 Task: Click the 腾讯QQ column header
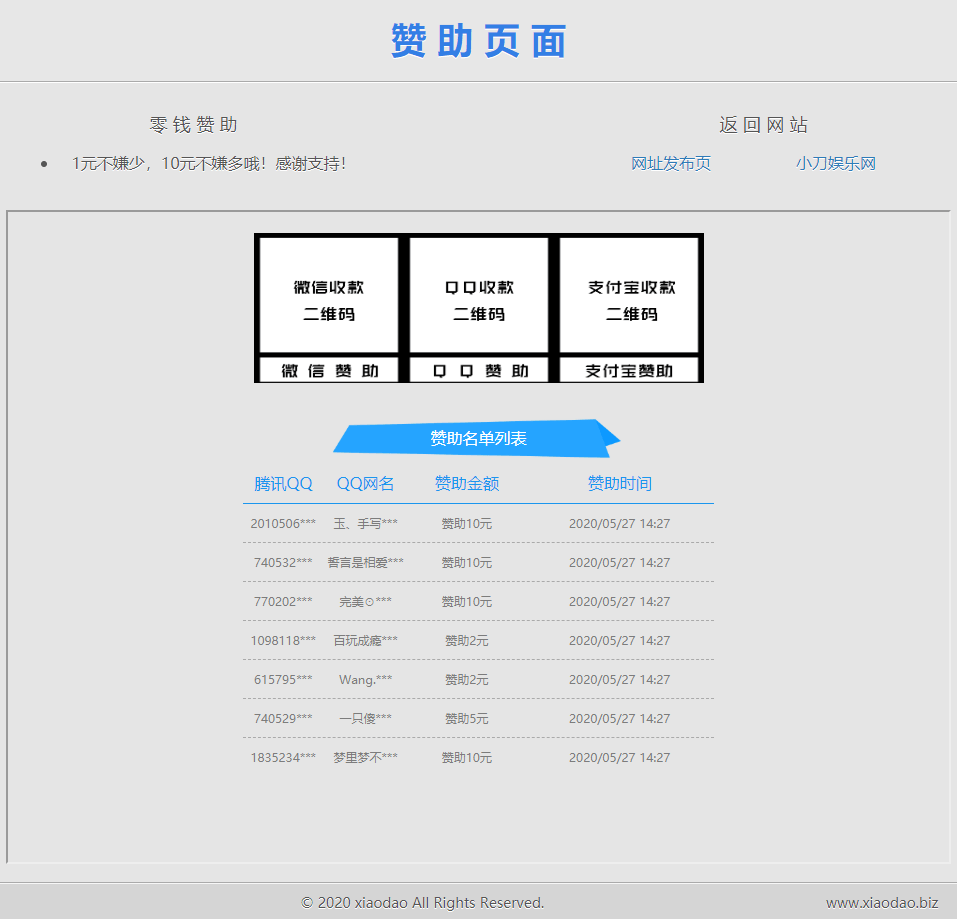coord(283,484)
